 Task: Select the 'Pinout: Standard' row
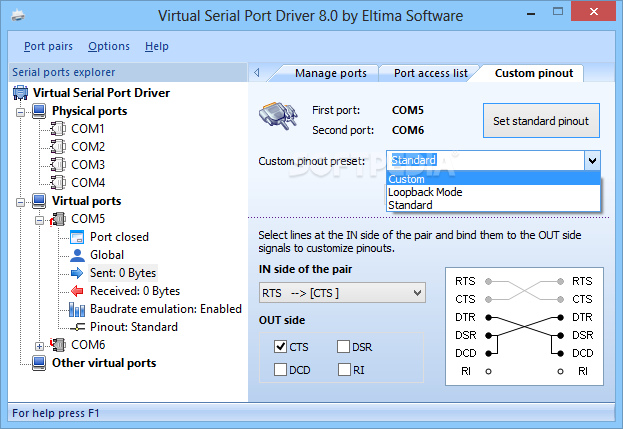point(134,327)
